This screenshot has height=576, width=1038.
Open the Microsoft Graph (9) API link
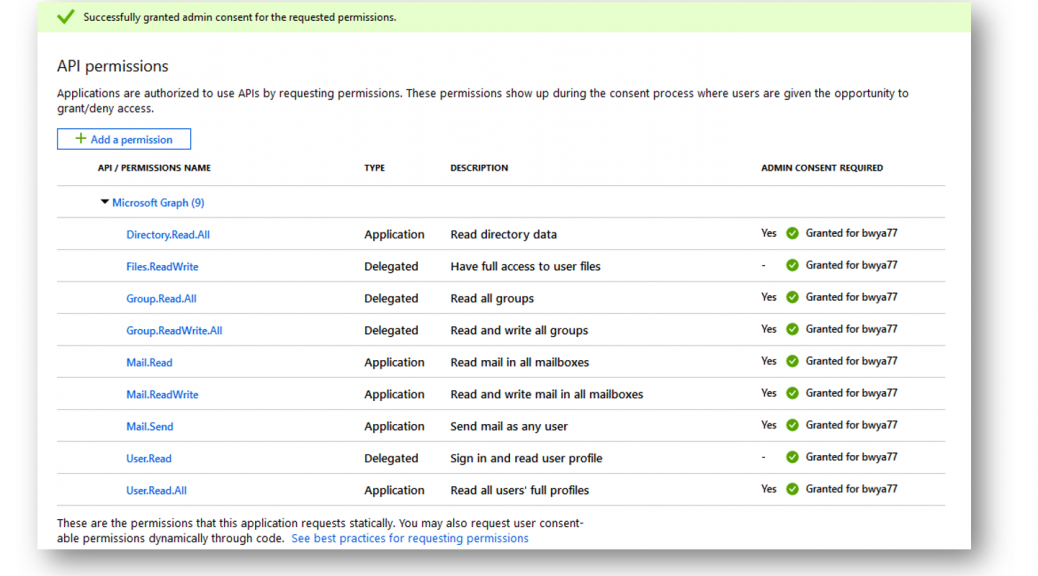(158, 203)
